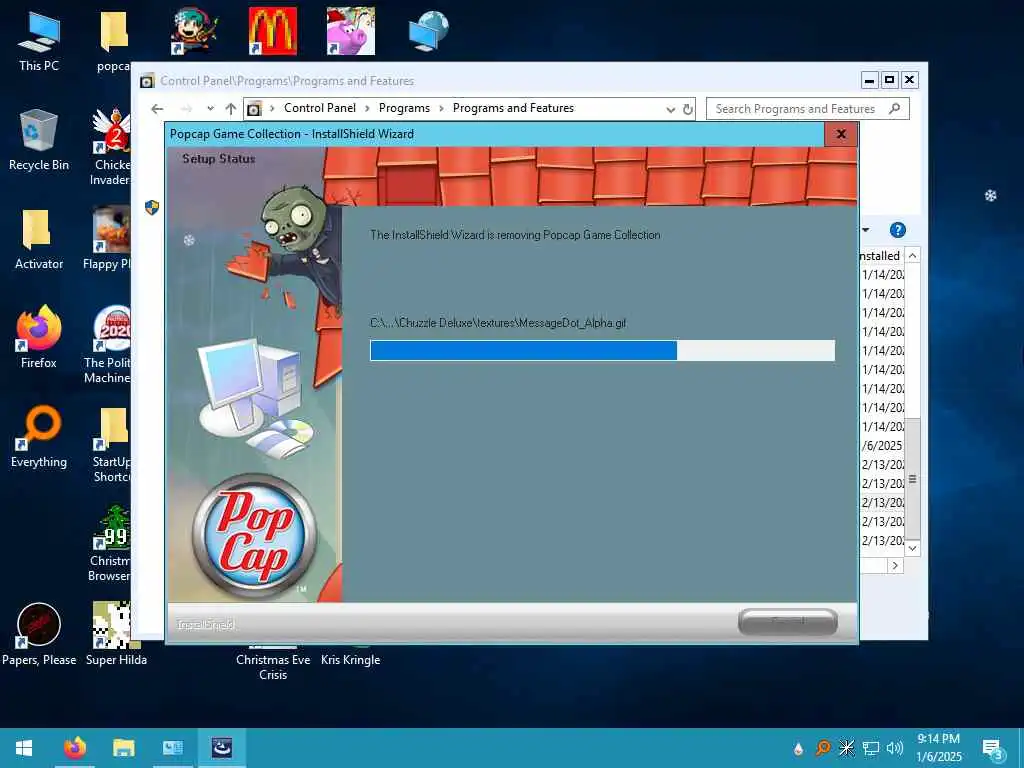Image resolution: width=1024 pixels, height=768 pixels.
Task: Switch to Control Panel taskbar button
Action: pos(172,748)
